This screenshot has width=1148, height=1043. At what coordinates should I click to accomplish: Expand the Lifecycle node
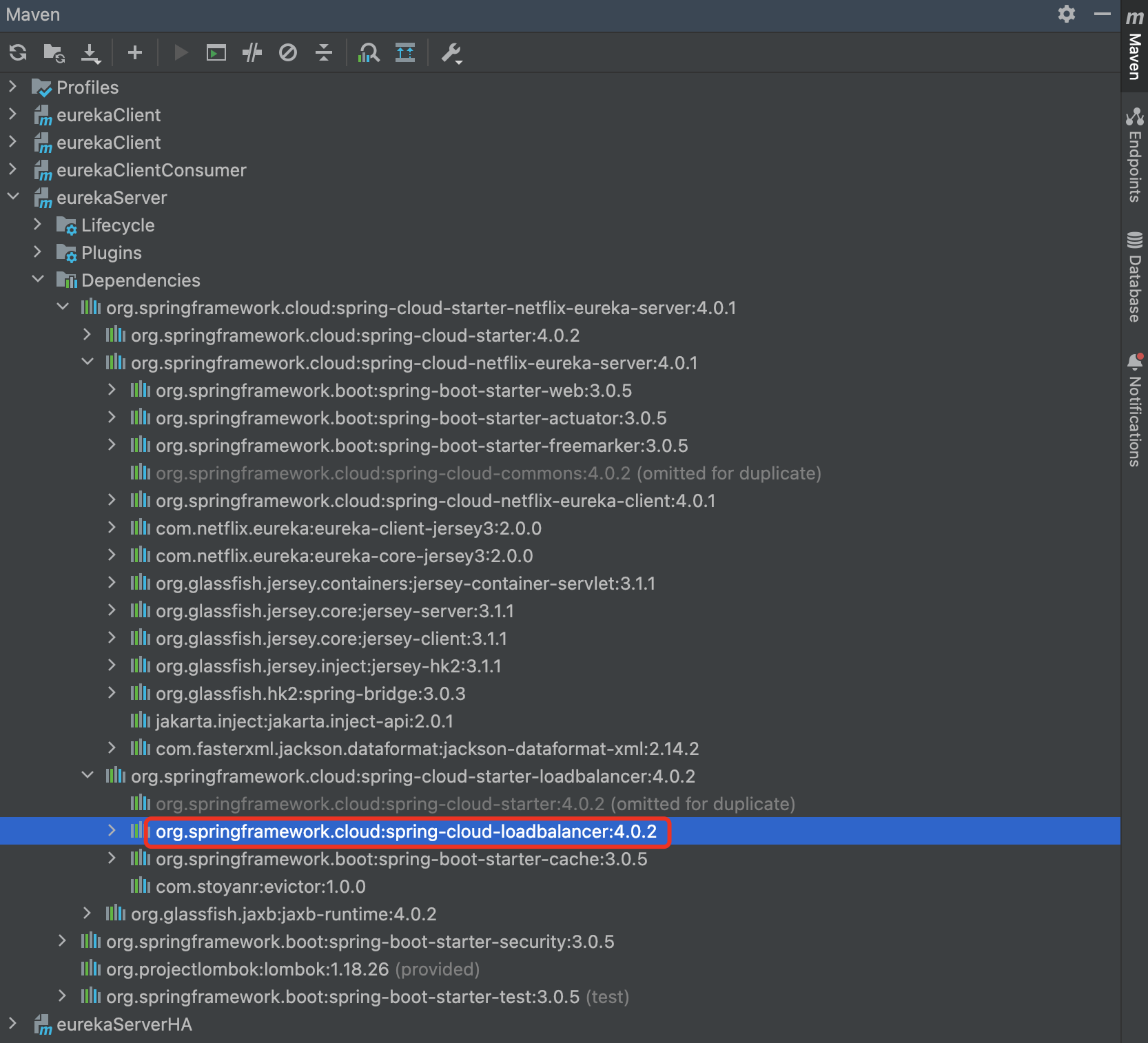click(38, 225)
